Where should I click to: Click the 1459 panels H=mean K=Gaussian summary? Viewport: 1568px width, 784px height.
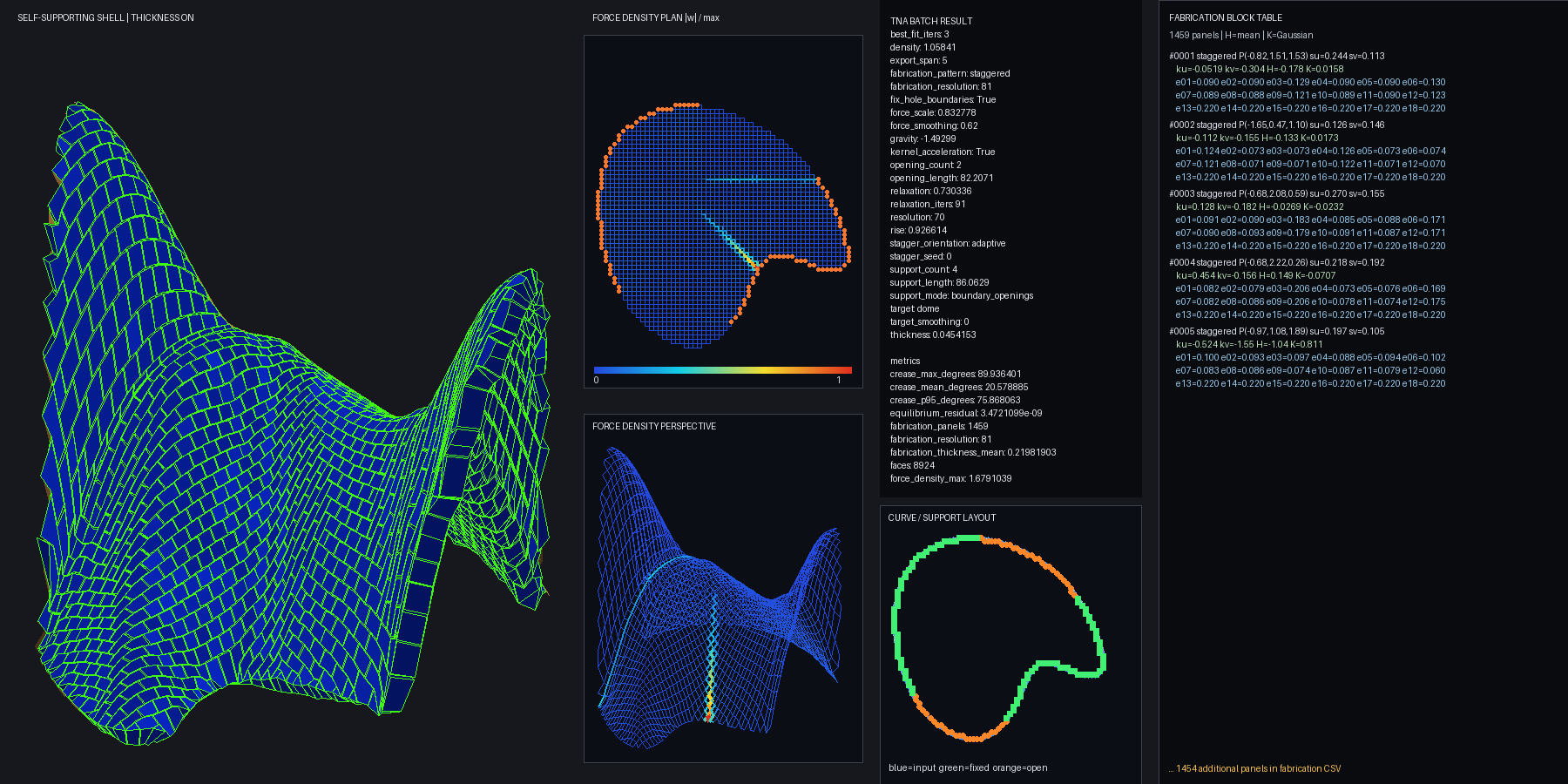pyautogui.click(x=1240, y=35)
